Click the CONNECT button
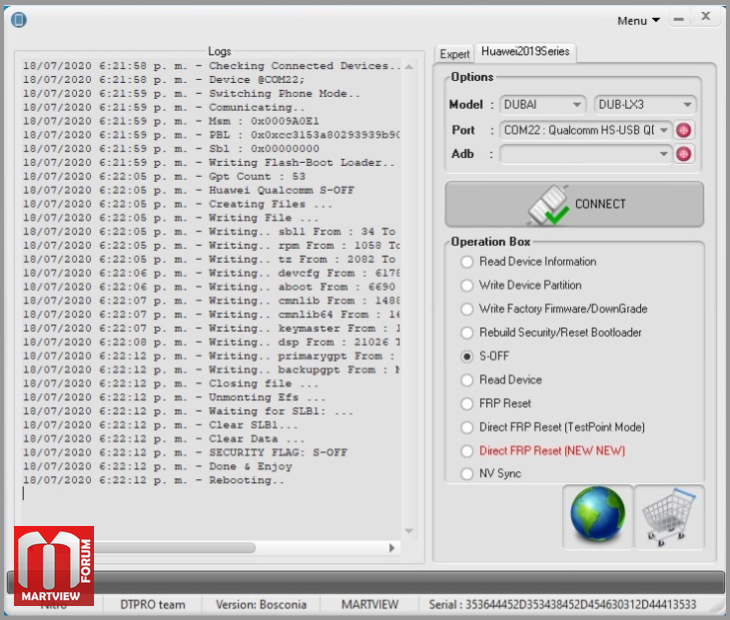 click(x=574, y=204)
